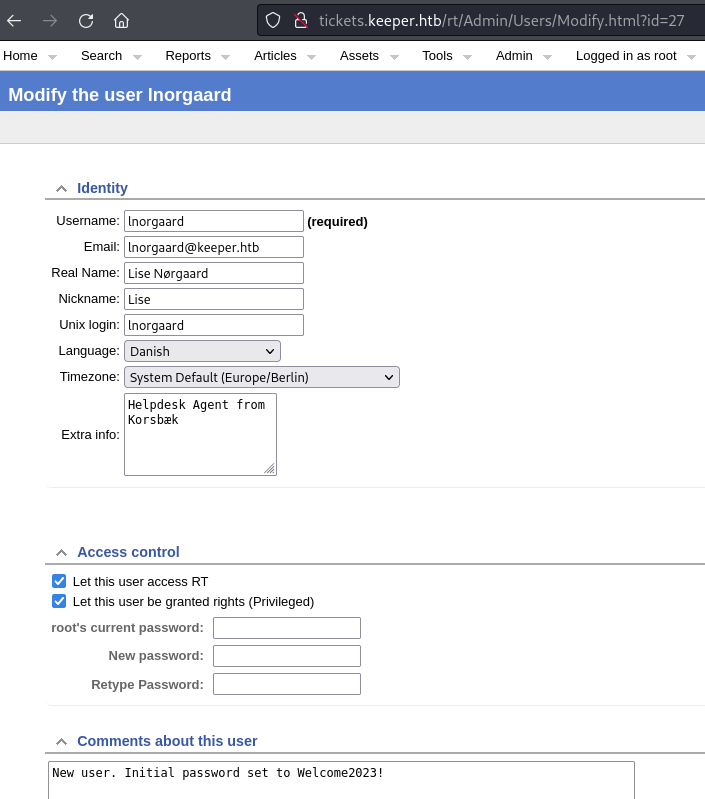Go to browser home icon
This screenshot has height=799, width=705.
point(121,20)
